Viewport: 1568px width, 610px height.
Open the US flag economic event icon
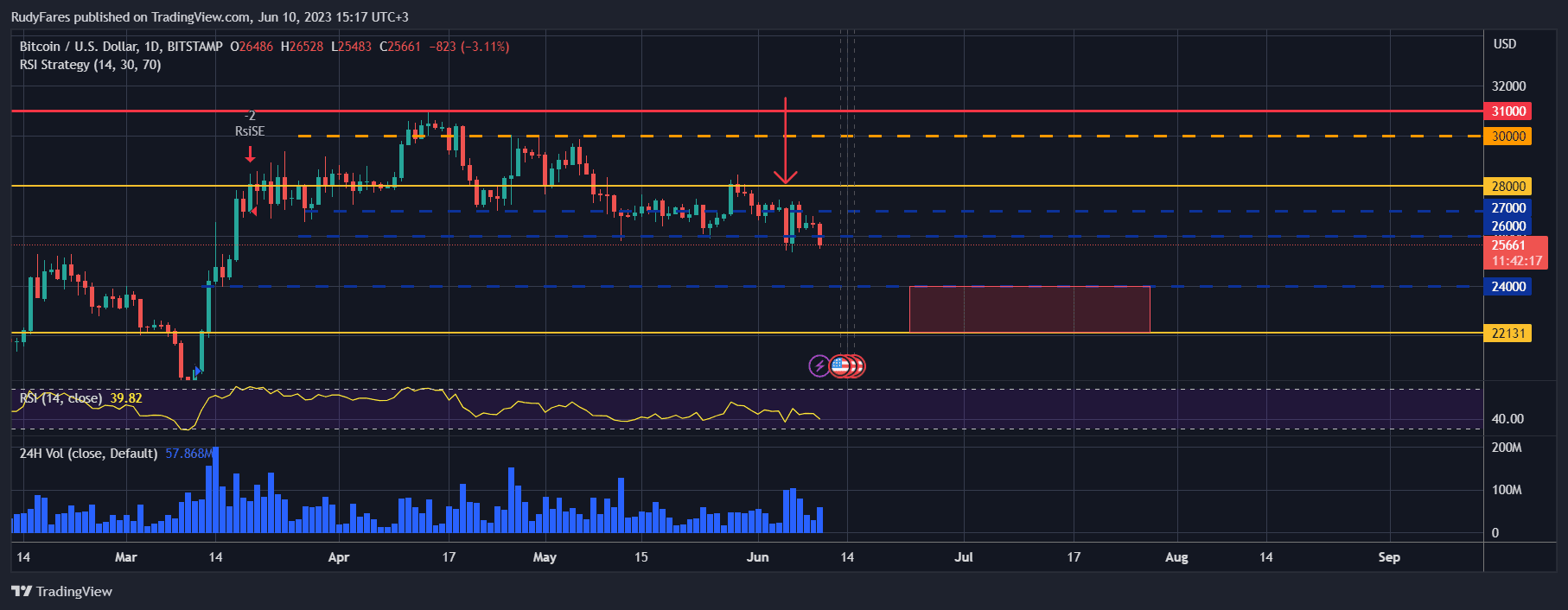(x=839, y=366)
